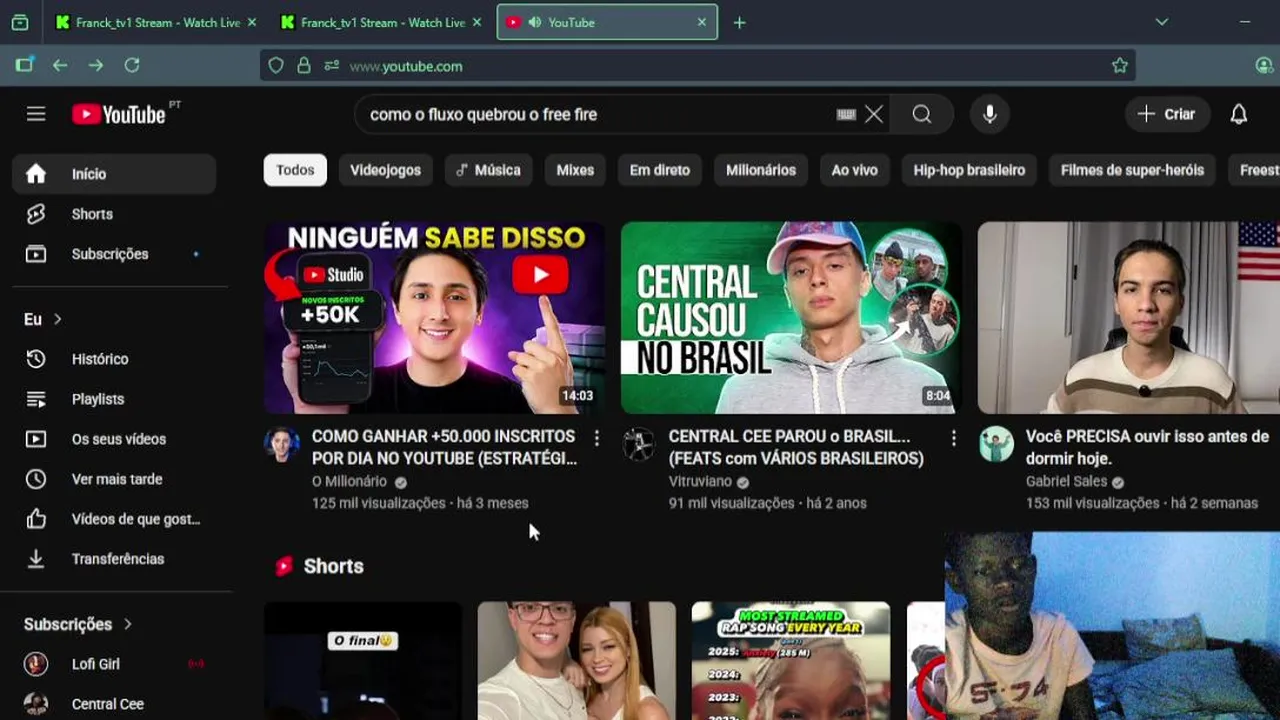Open the Vitruviano channel name
The image size is (1280, 720).
(x=700, y=481)
